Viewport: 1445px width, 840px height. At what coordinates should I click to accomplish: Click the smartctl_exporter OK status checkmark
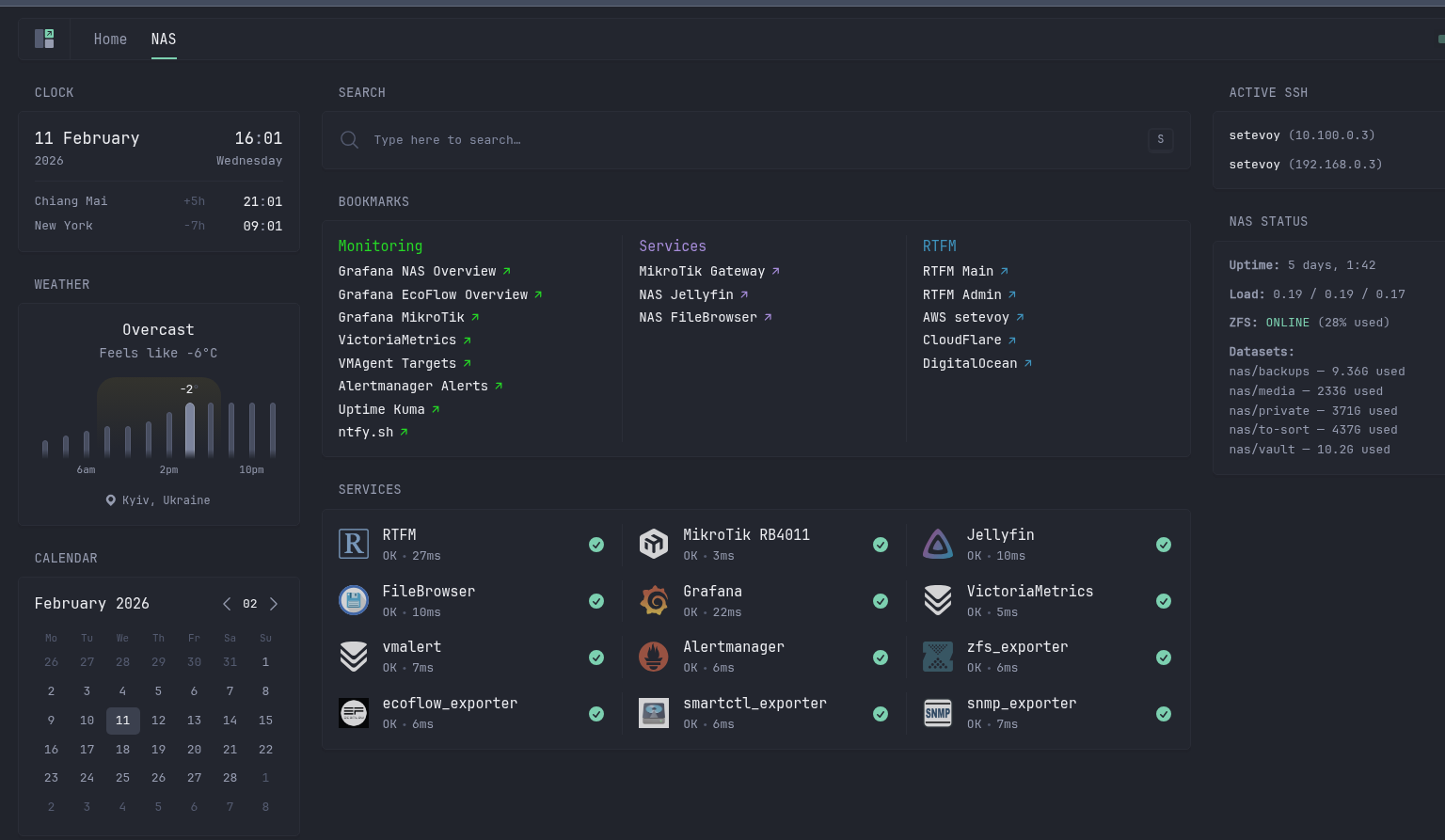click(x=881, y=714)
